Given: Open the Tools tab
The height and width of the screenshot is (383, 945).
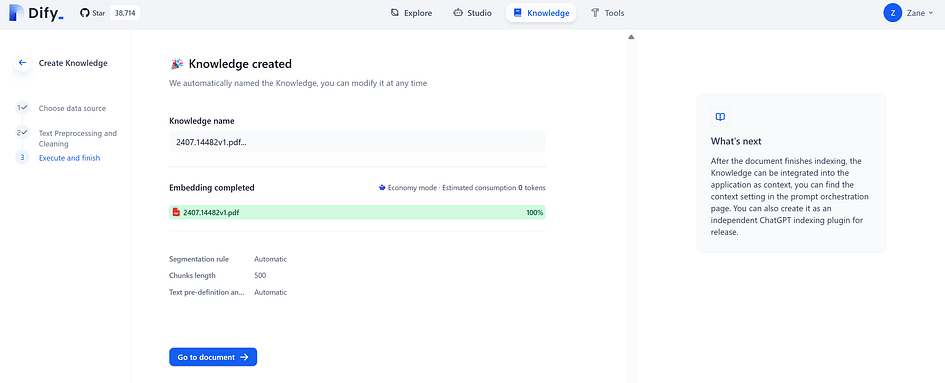Looking at the screenshot, I should coord(608,13).
